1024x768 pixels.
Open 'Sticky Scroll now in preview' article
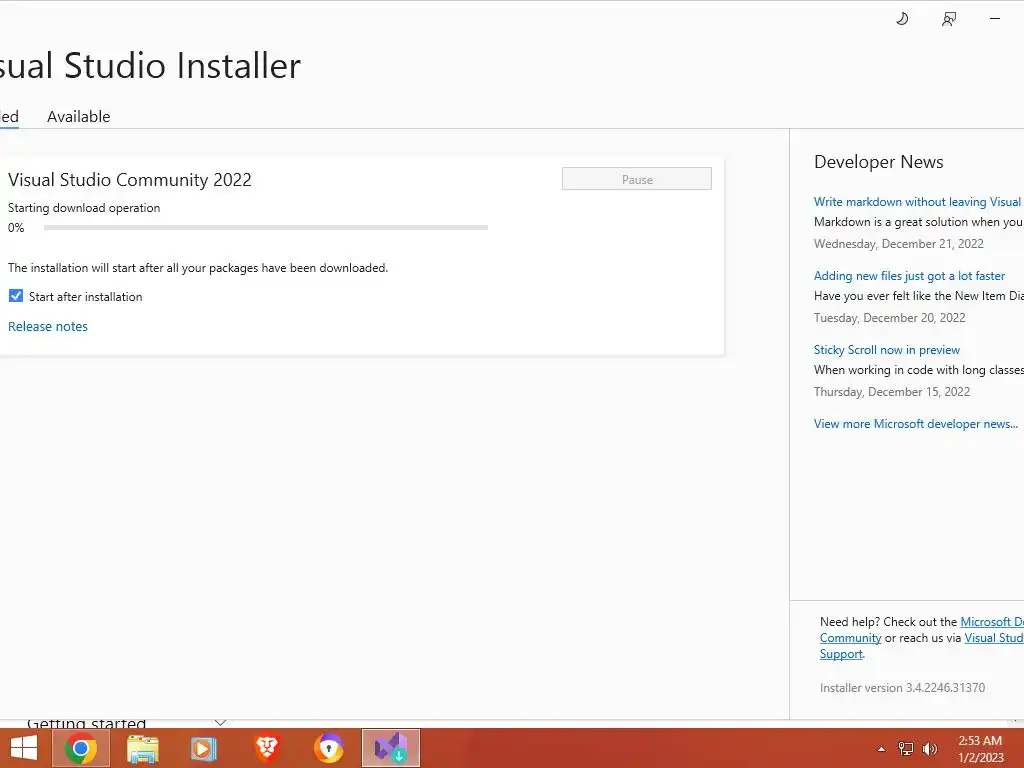point(887,350)
